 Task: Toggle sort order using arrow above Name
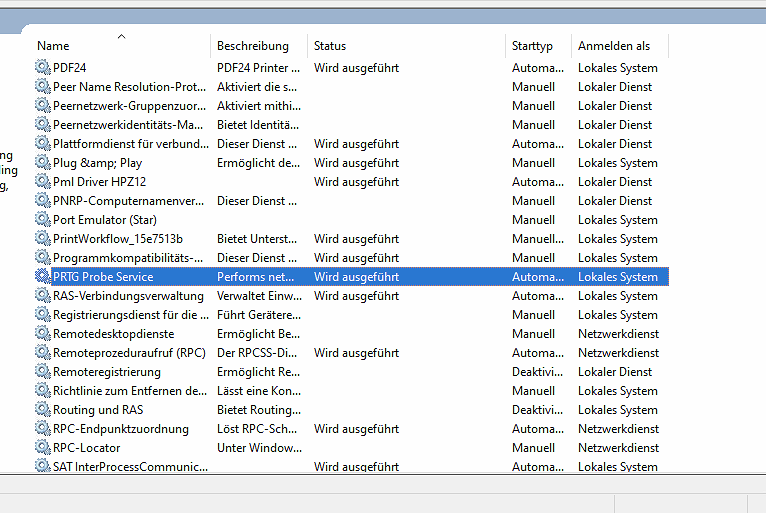pyautogui.click(x=122, y=37)
